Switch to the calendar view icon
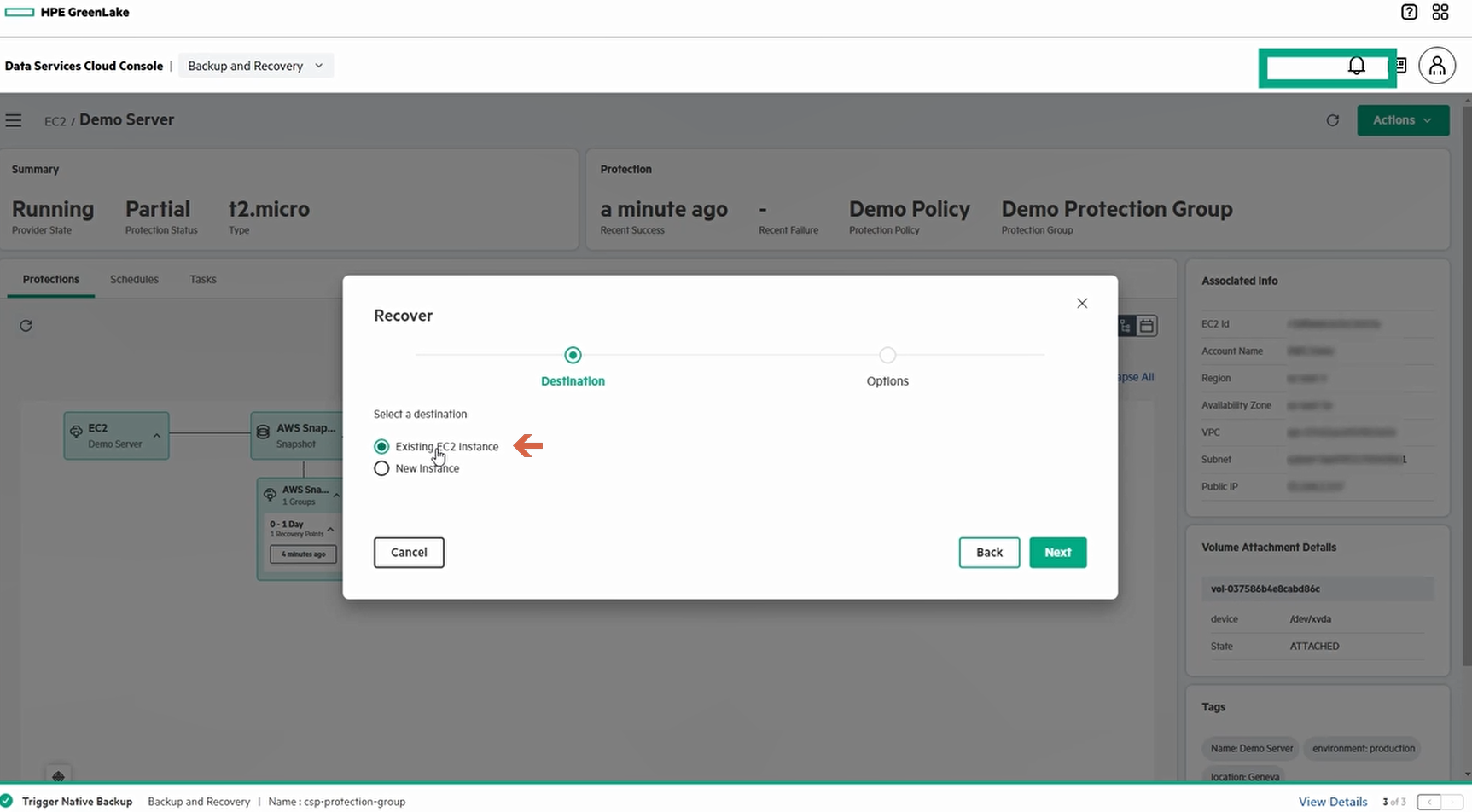 click(1147, 326)
